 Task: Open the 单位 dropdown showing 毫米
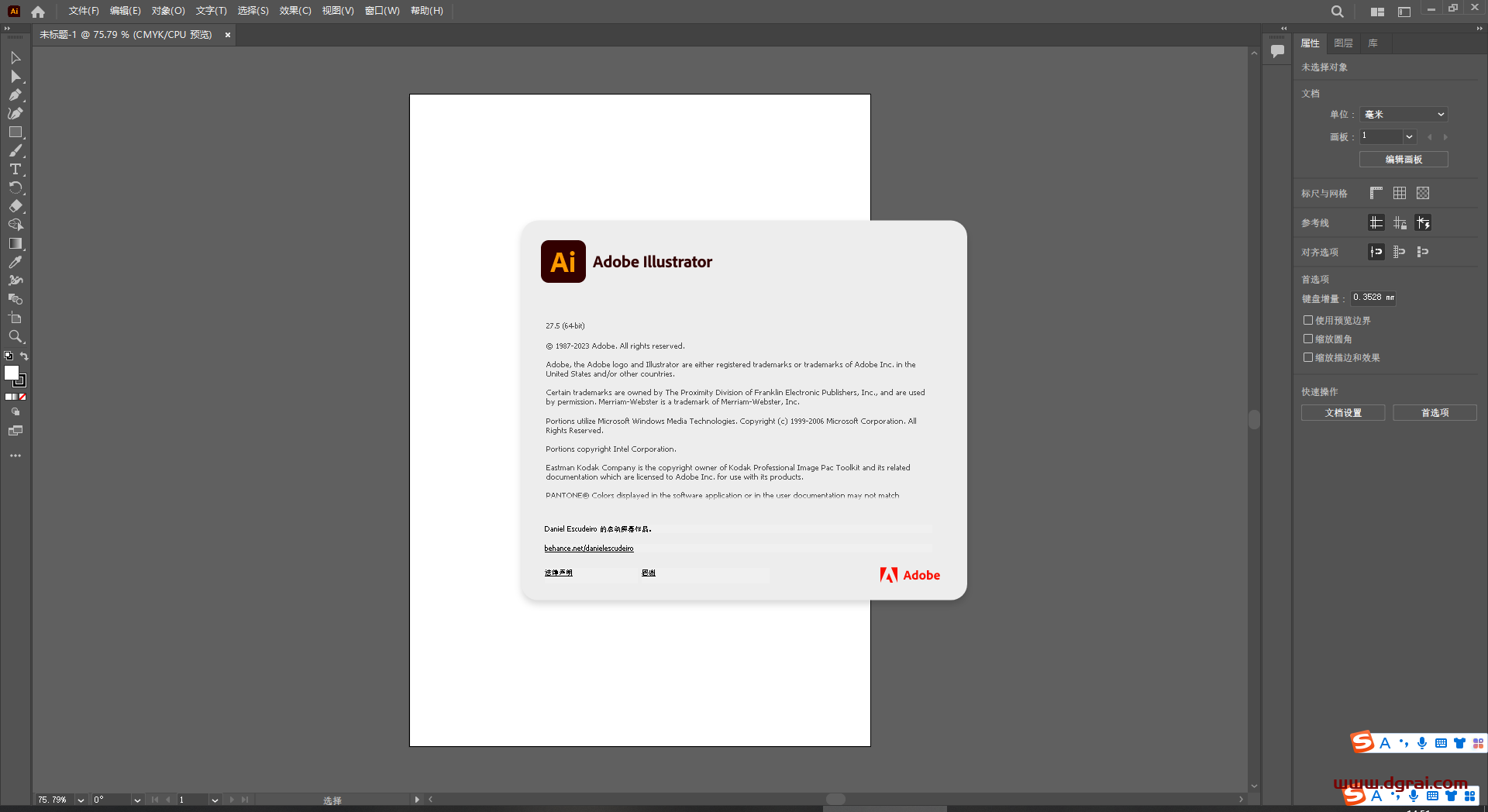[1403, 114]
